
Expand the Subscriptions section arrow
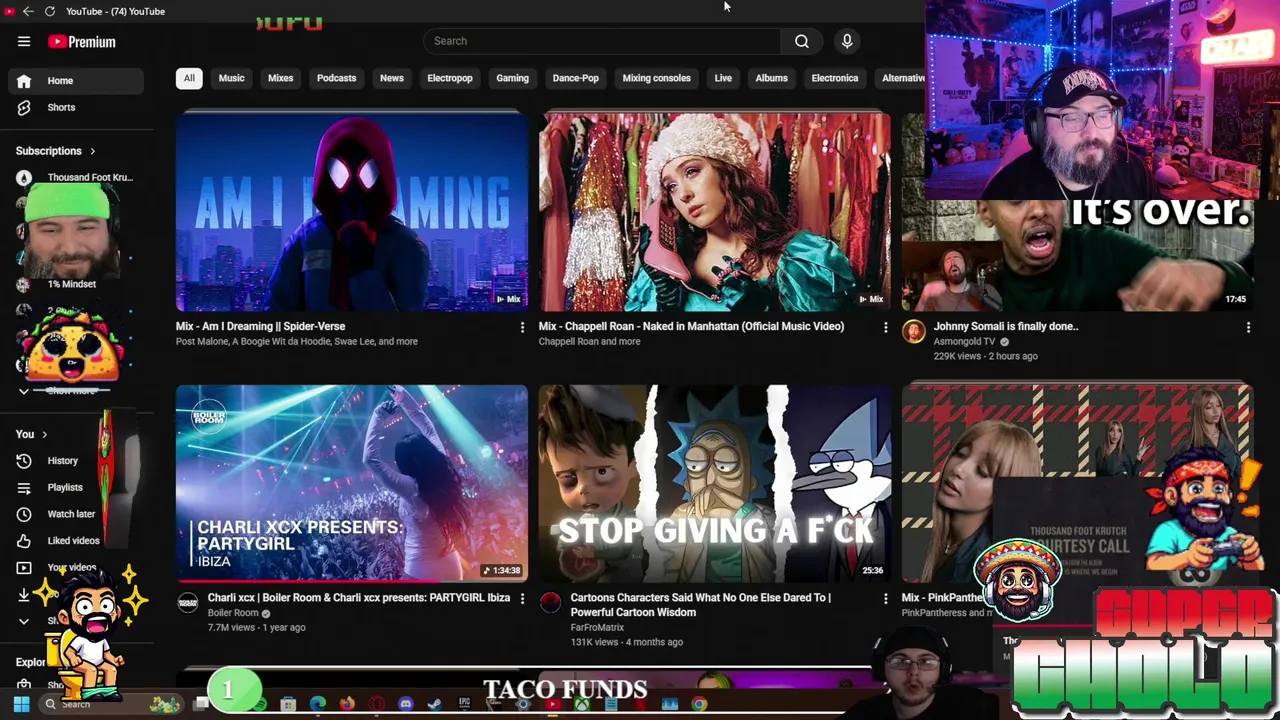tap(92, 151)
